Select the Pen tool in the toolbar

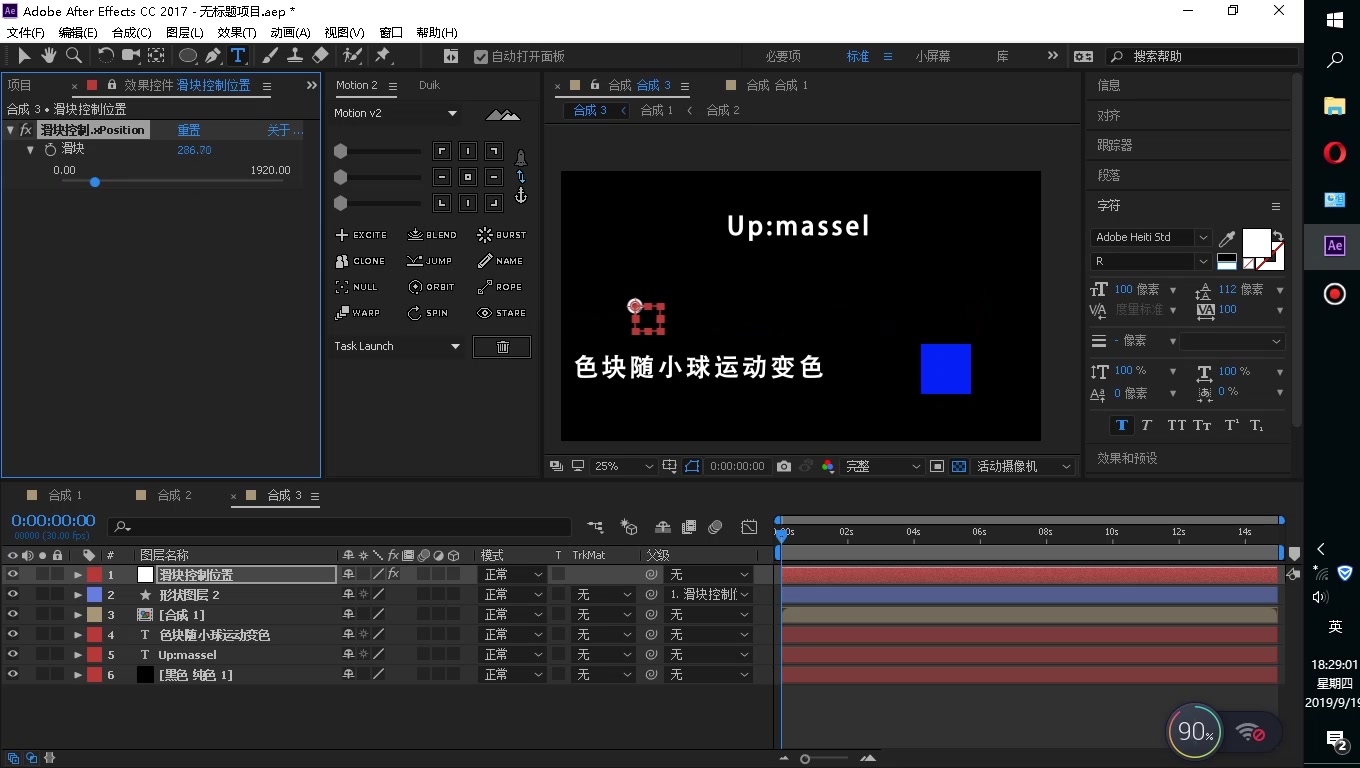212,56
